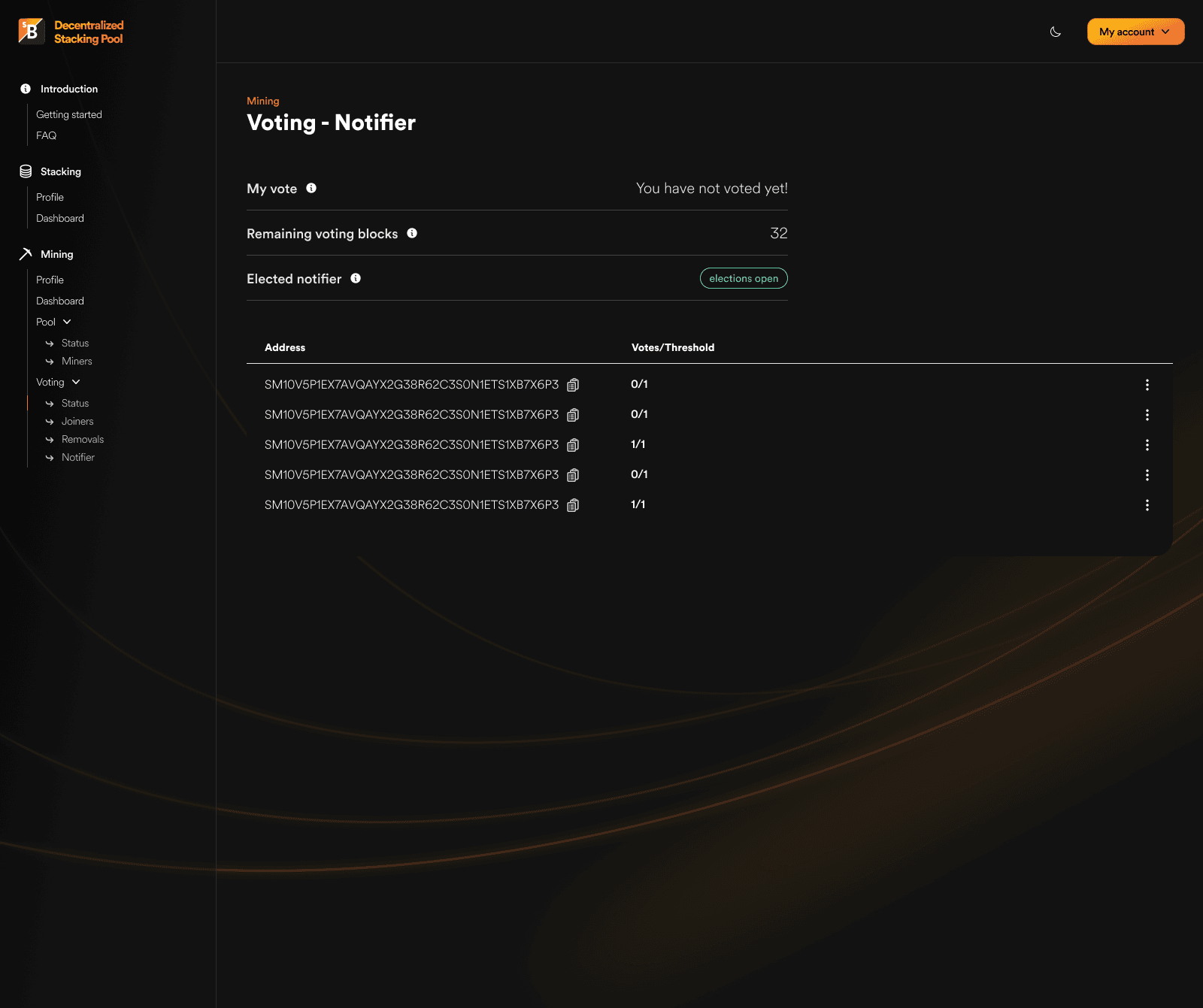This screenshot has width=1203, height=1008.
Task: Sort by the Votes/Threshold column header
Action: click(673, 347)
